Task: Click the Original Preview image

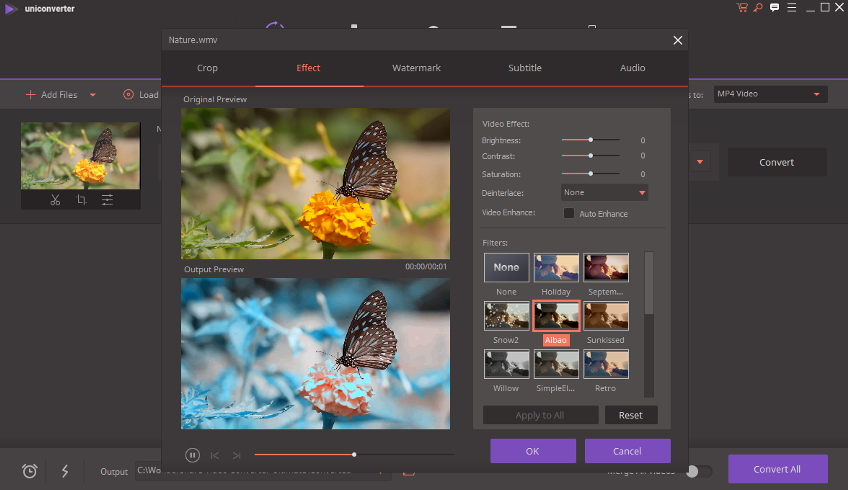Action: click(315, 183)
